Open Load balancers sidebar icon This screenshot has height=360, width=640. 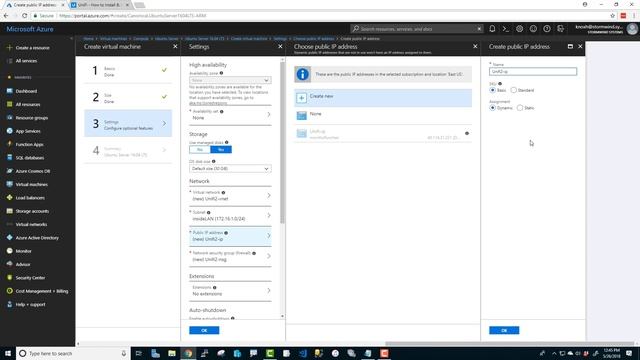click(x=9, y=198)
